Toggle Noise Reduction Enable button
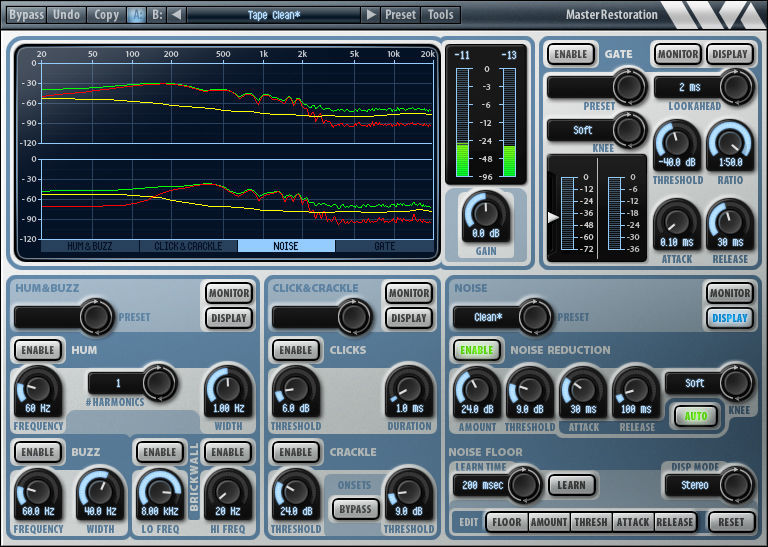Viewport: 768px width, 547px height. tap(476, 350)
